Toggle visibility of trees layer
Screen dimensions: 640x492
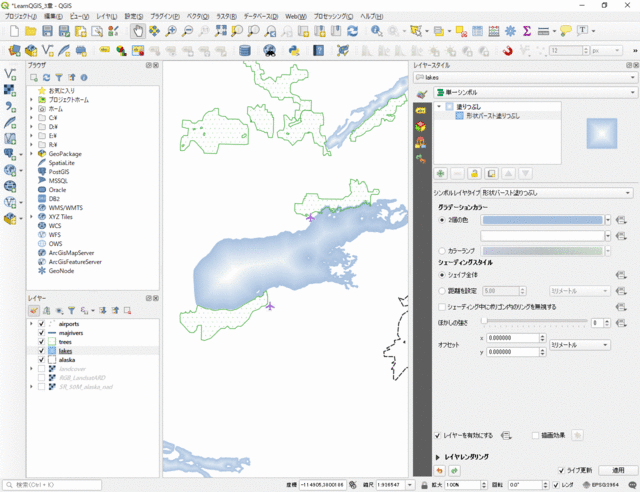coord(41,342)
